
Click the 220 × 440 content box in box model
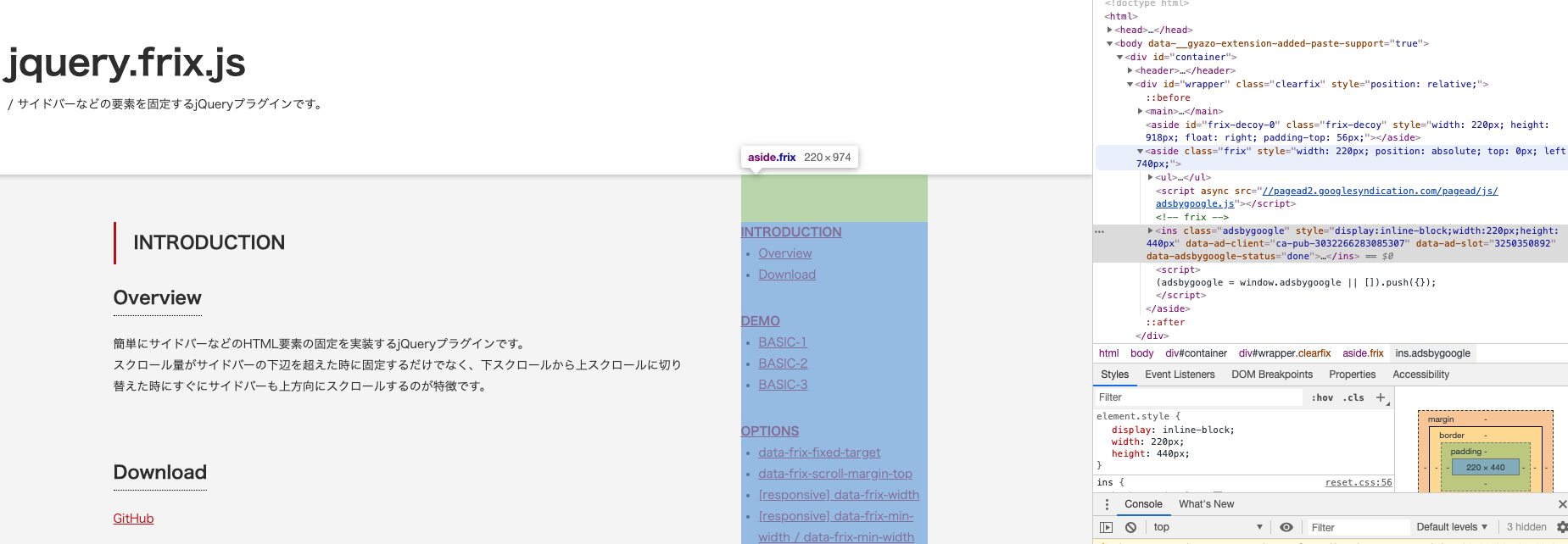click(x=1485, y=467)
